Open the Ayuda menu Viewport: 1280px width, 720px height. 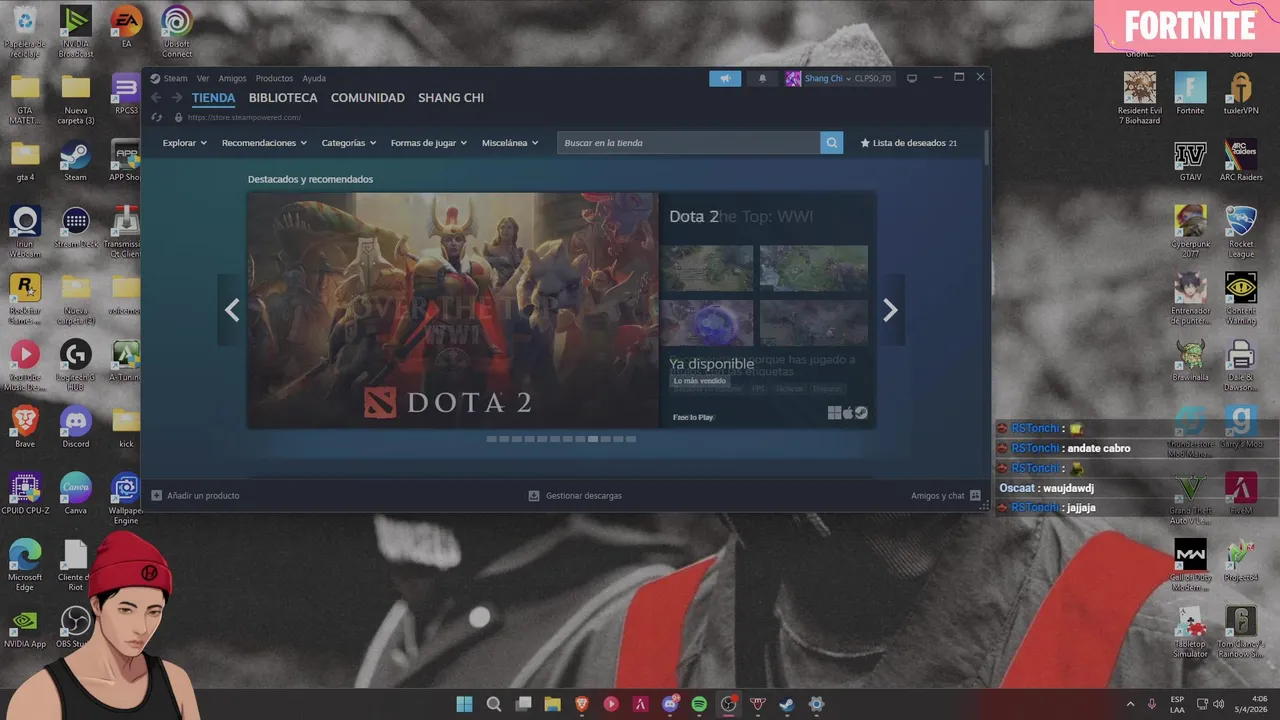tap(314, 78)
